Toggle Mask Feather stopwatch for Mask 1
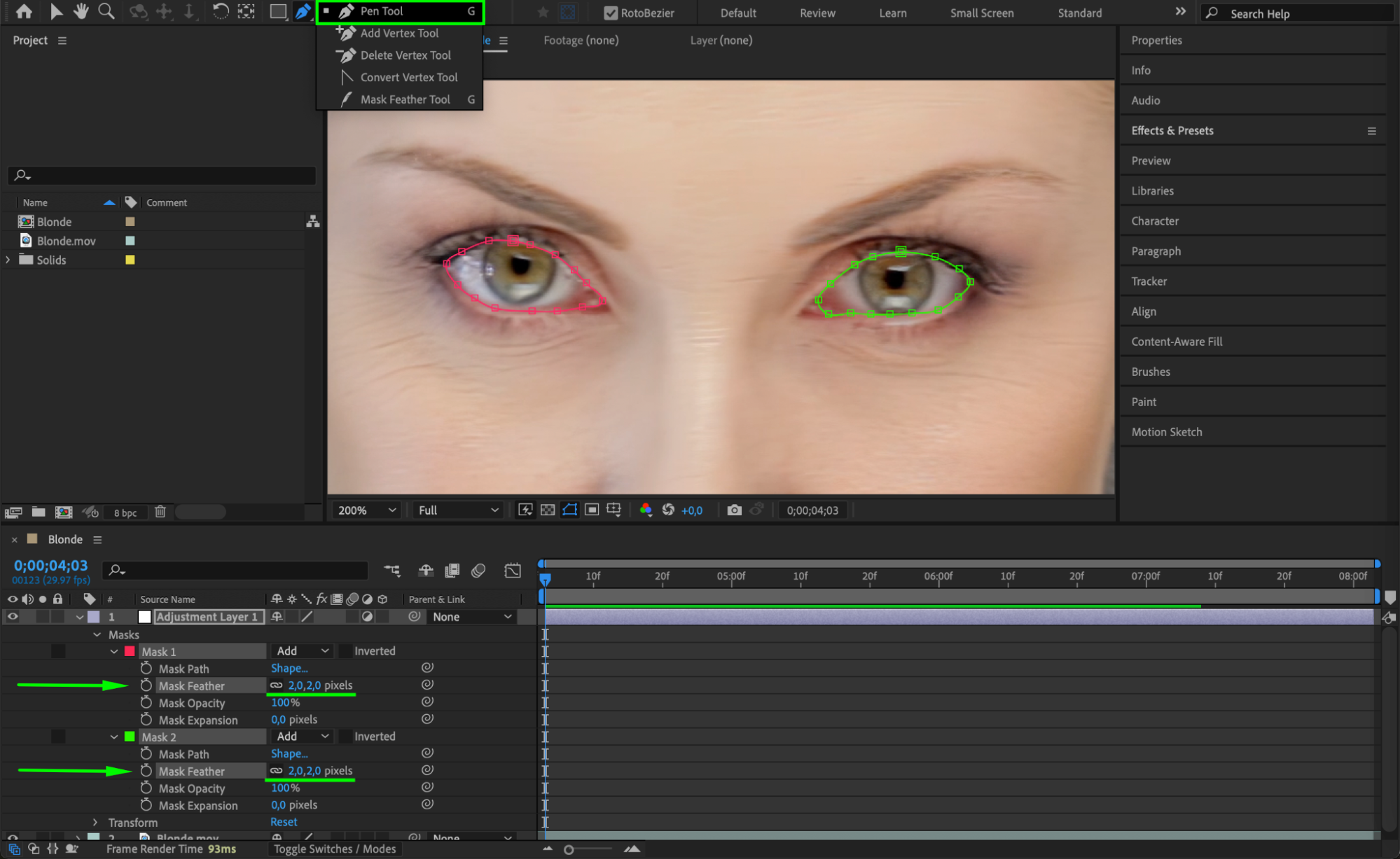Screen dimensions: 1400x859 point(146,685)
